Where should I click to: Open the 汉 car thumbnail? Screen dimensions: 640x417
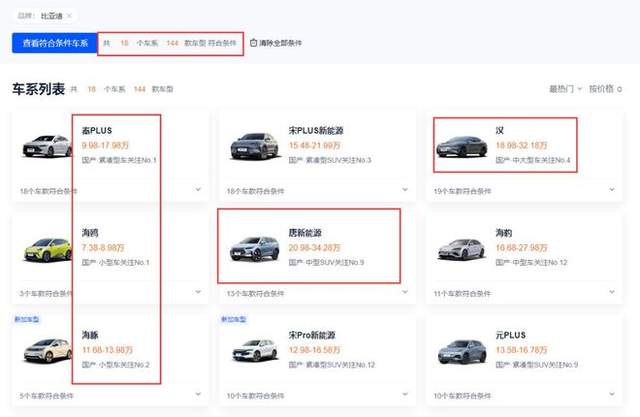(x=462, y=147)
